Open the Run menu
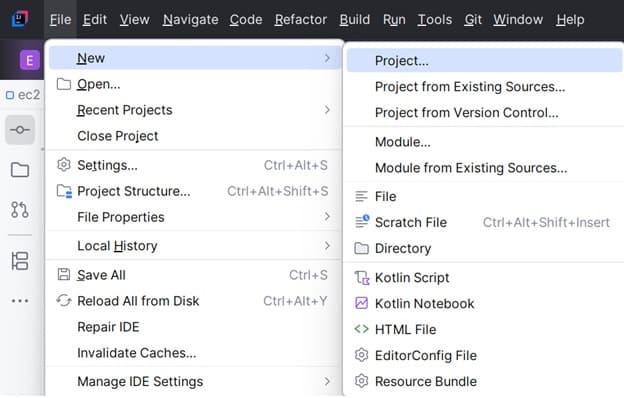Viewport: 624px width, 398px height. pos(394,20)
